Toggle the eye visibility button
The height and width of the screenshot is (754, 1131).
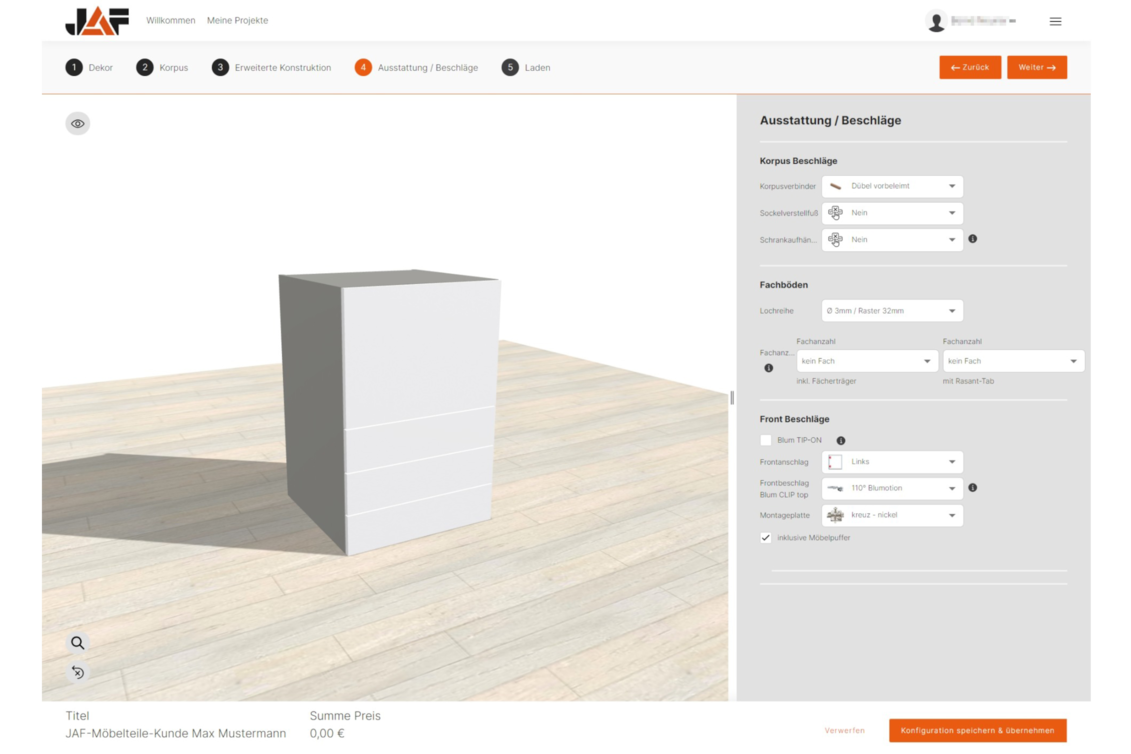[78, 124]
